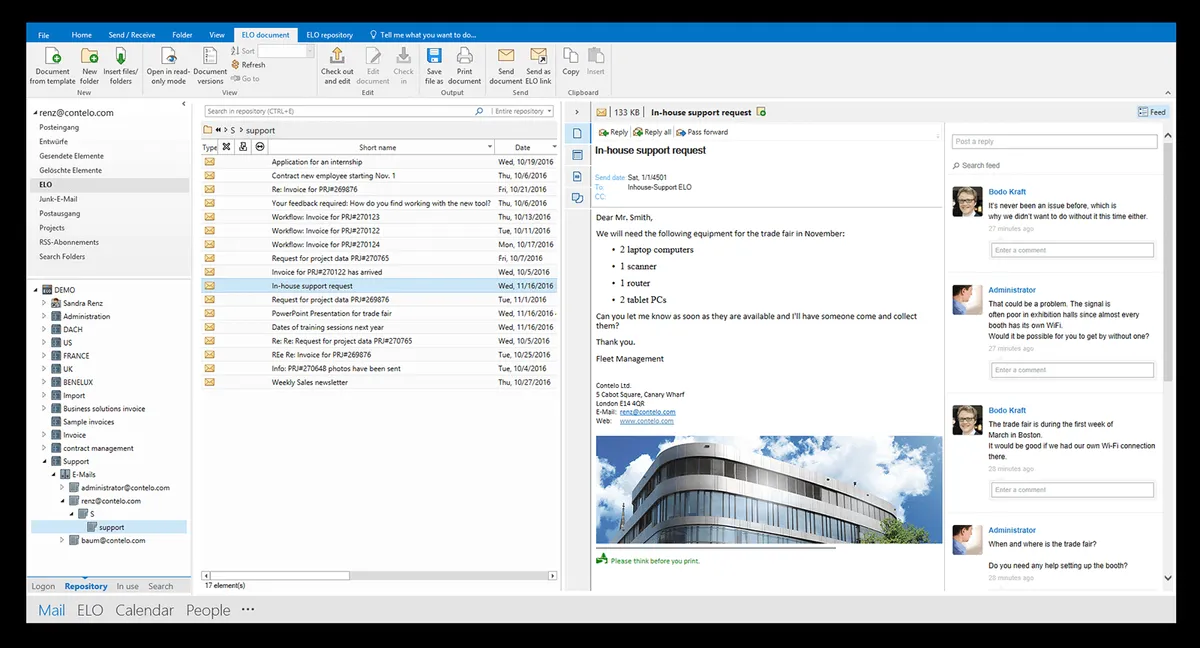Click the Search in repository field
This screenshot has width=1200, height=648.
coord(345,111)
